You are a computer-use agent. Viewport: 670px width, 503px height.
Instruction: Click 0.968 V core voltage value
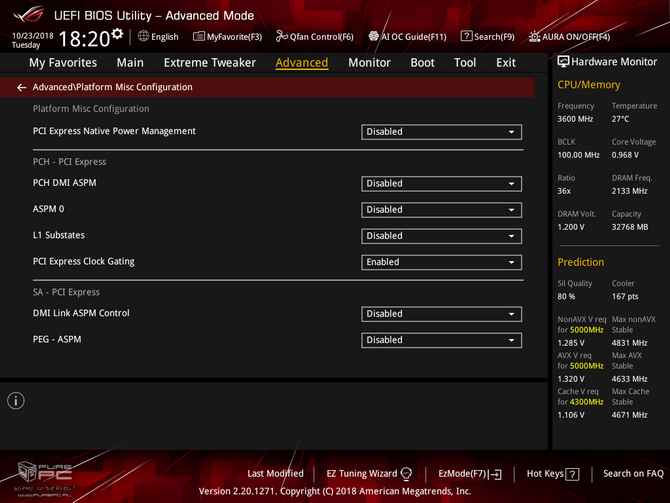coord(625,155)
